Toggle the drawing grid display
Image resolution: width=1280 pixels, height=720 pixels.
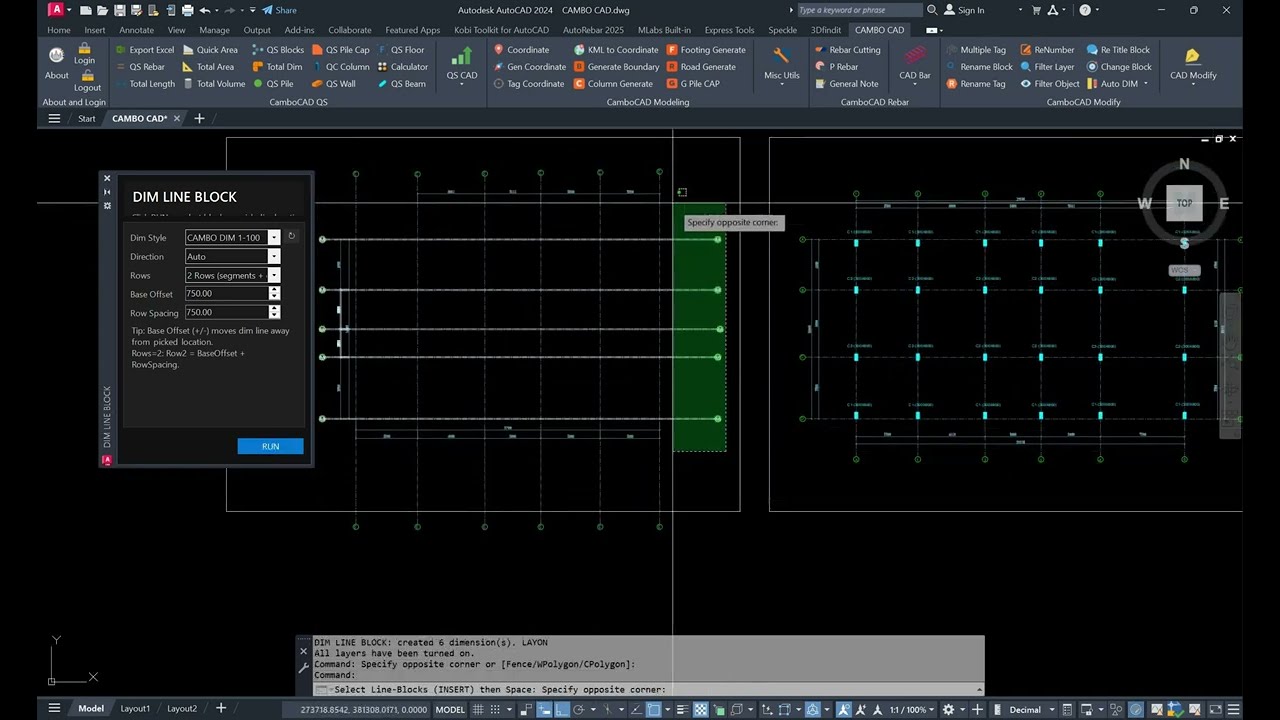479,709
